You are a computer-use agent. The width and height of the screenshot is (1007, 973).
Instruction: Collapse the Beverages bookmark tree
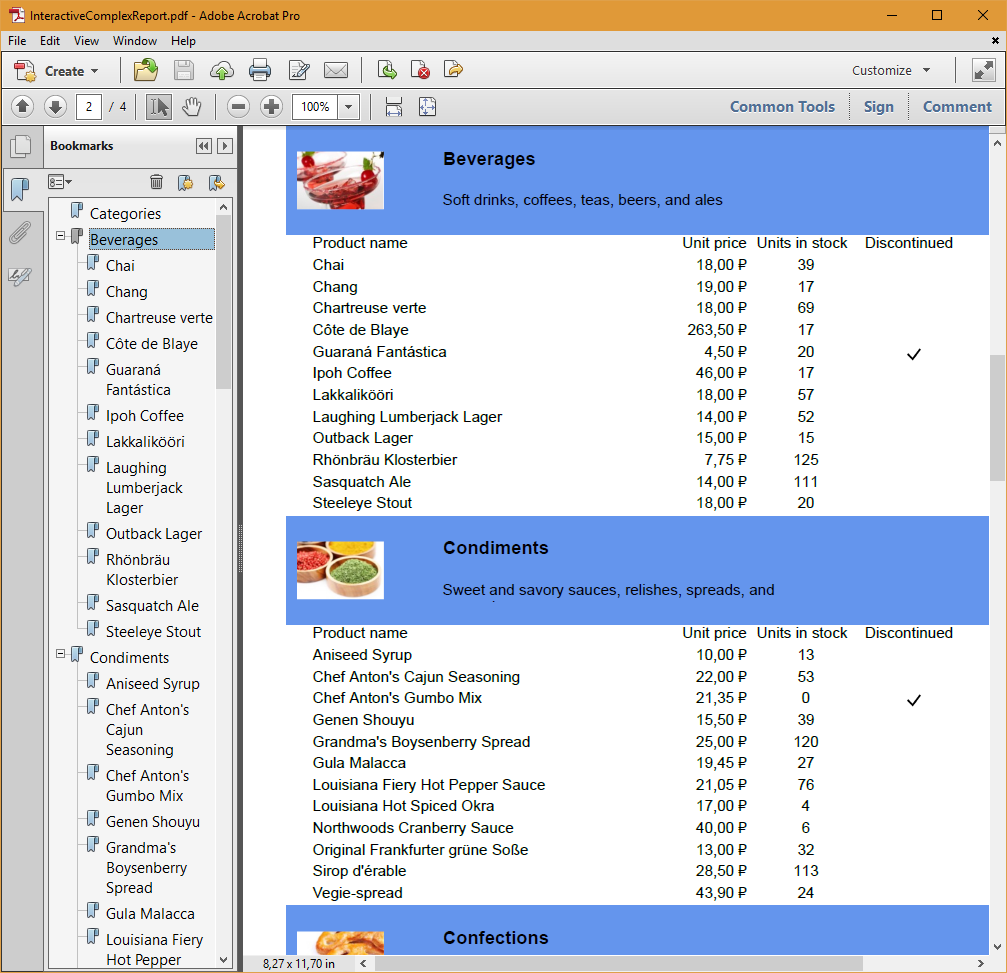coord(60,236)
